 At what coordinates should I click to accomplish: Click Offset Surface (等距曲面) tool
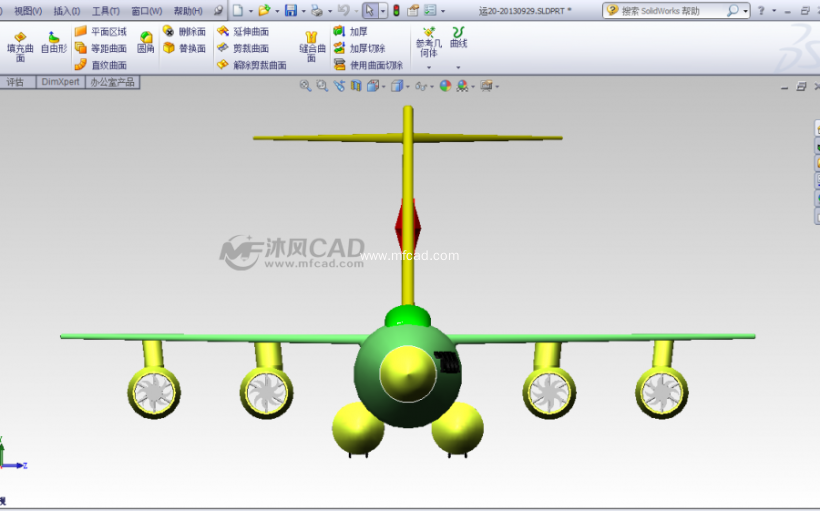[101, 48]
